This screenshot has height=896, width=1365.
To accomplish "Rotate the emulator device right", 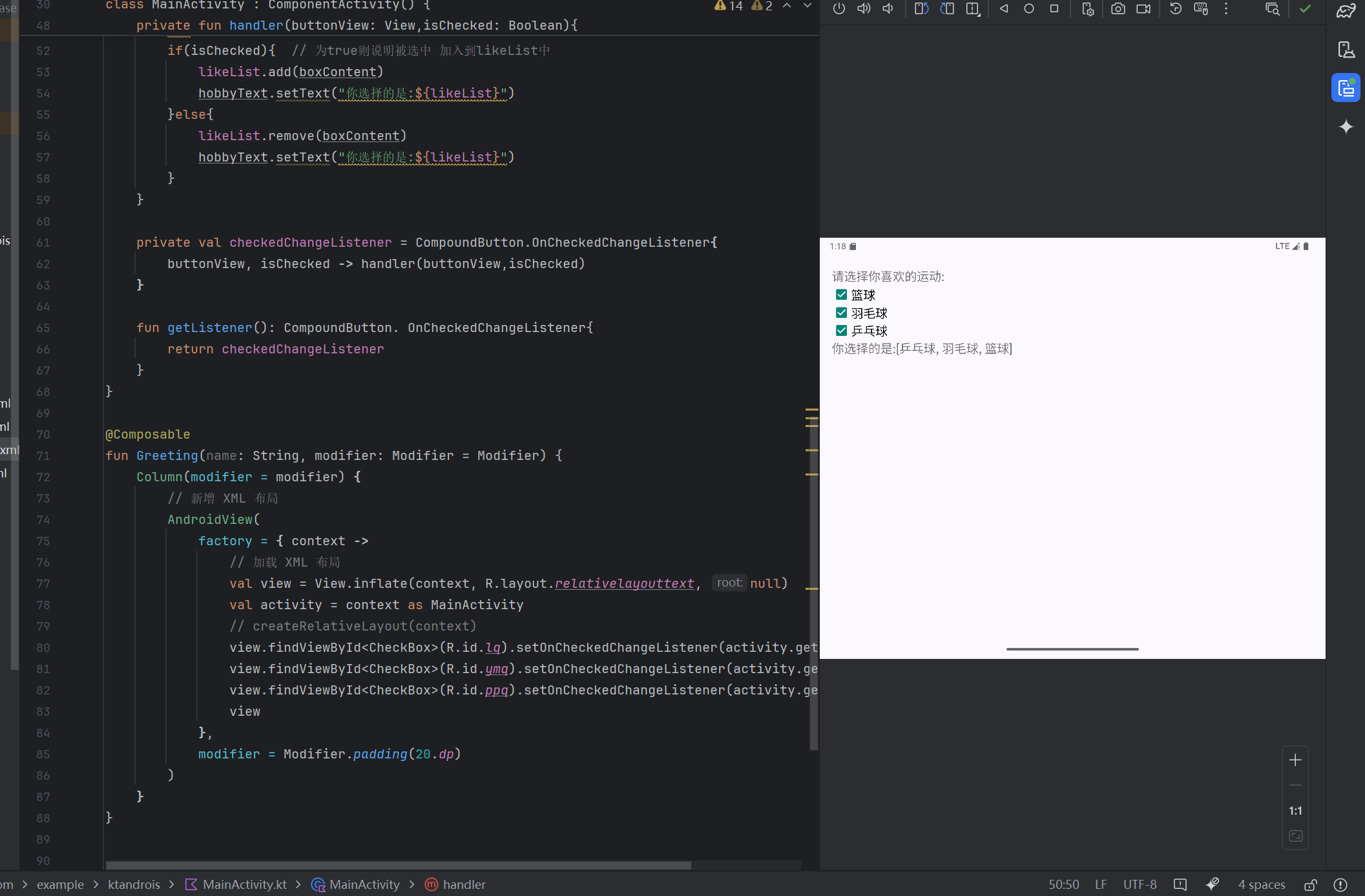I will point(947,9).
